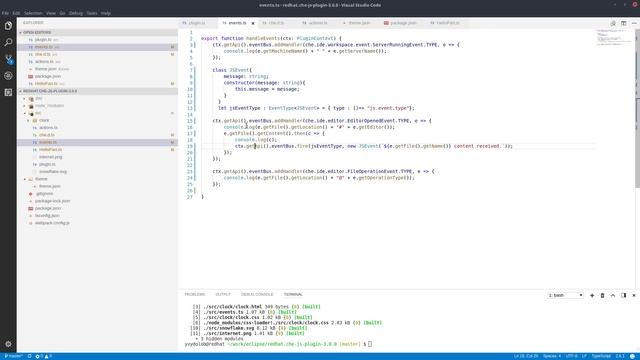This screenshot has height=360, width=640.
Task: Click the feedback smiley icon
Action: click(633, 356)
